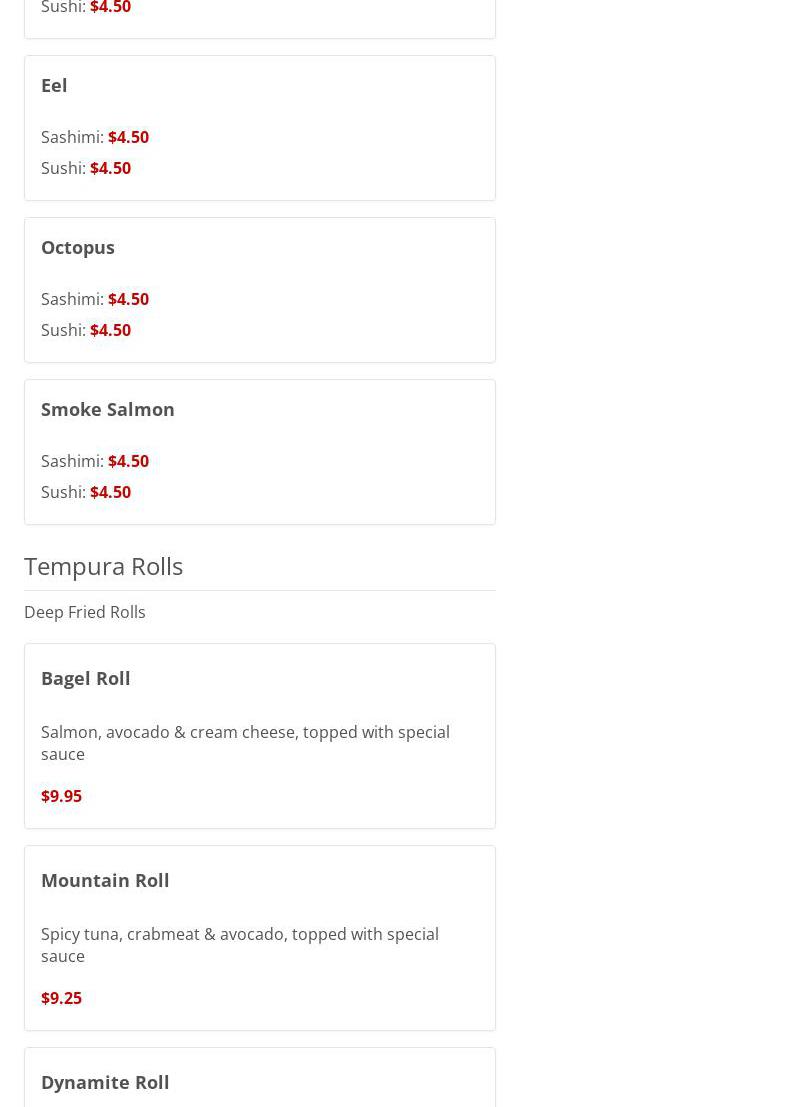Select the Bagel Roll $9.95 price

[x=61, y=796]
